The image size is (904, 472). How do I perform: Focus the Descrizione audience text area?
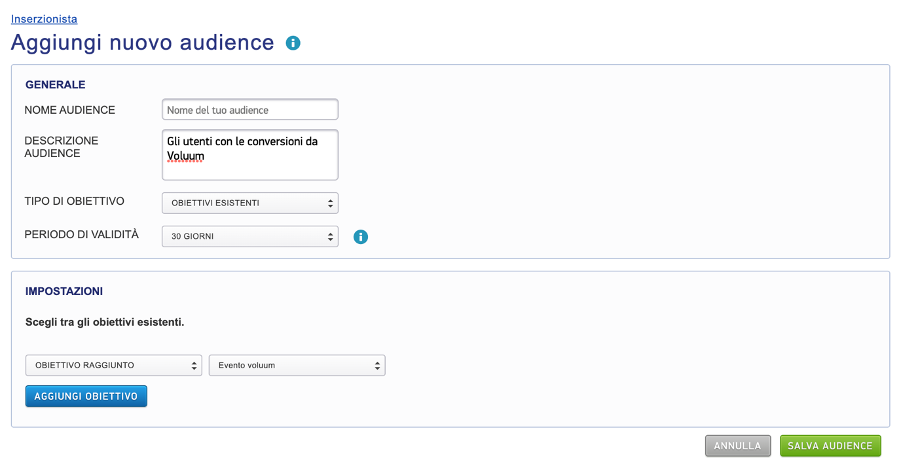pyautogui.click(x=250, y=155)
